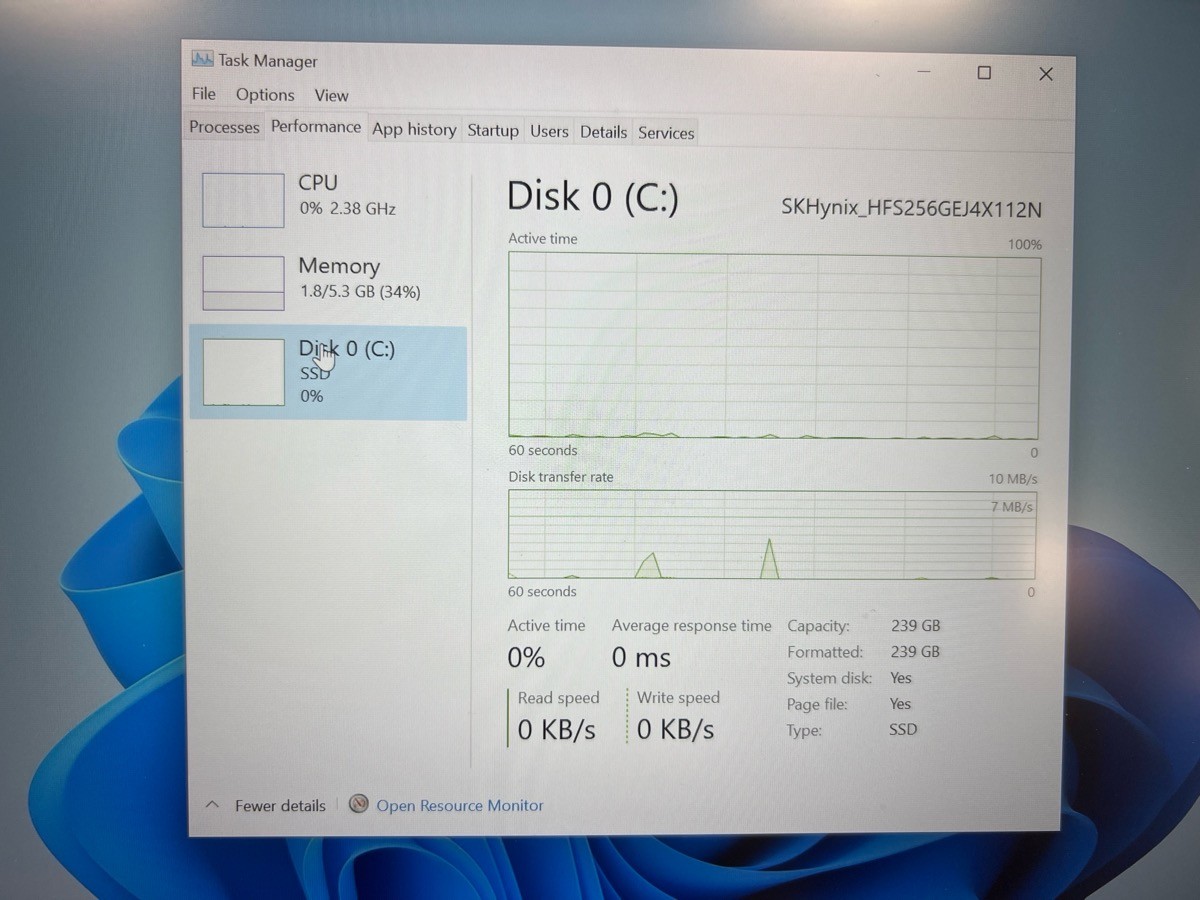Click the CPU 0% 2.38 GHz text
The image size is (1200, 900).
coord(347,209)
